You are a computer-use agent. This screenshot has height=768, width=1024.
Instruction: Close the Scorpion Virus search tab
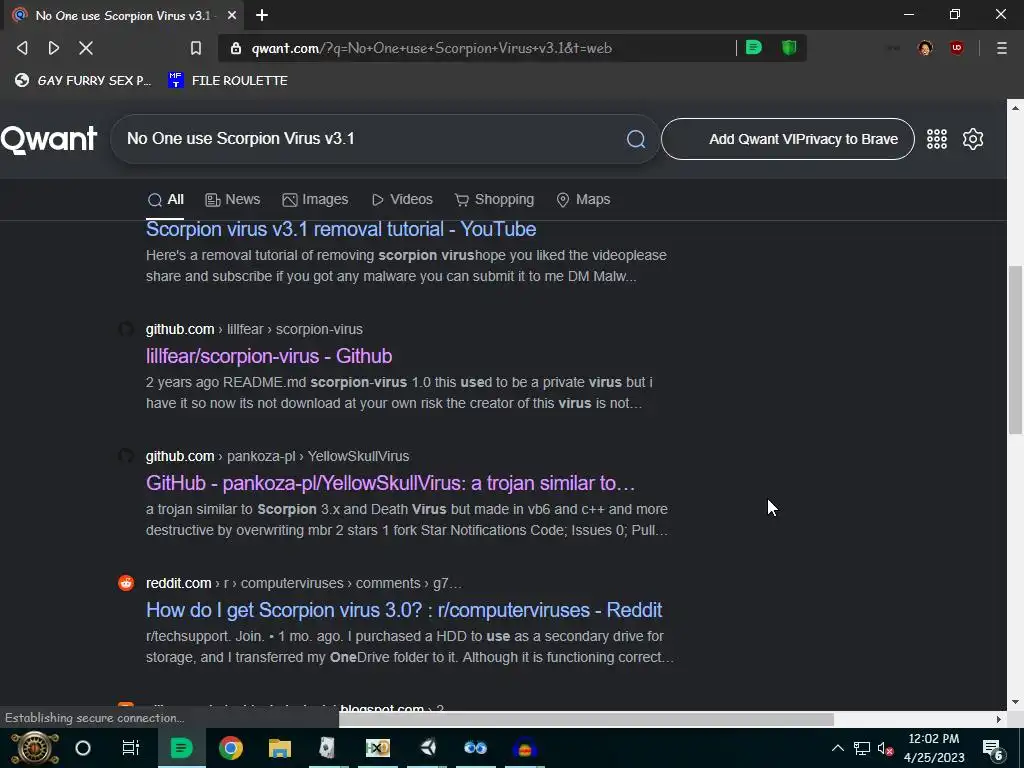point(232,15)
